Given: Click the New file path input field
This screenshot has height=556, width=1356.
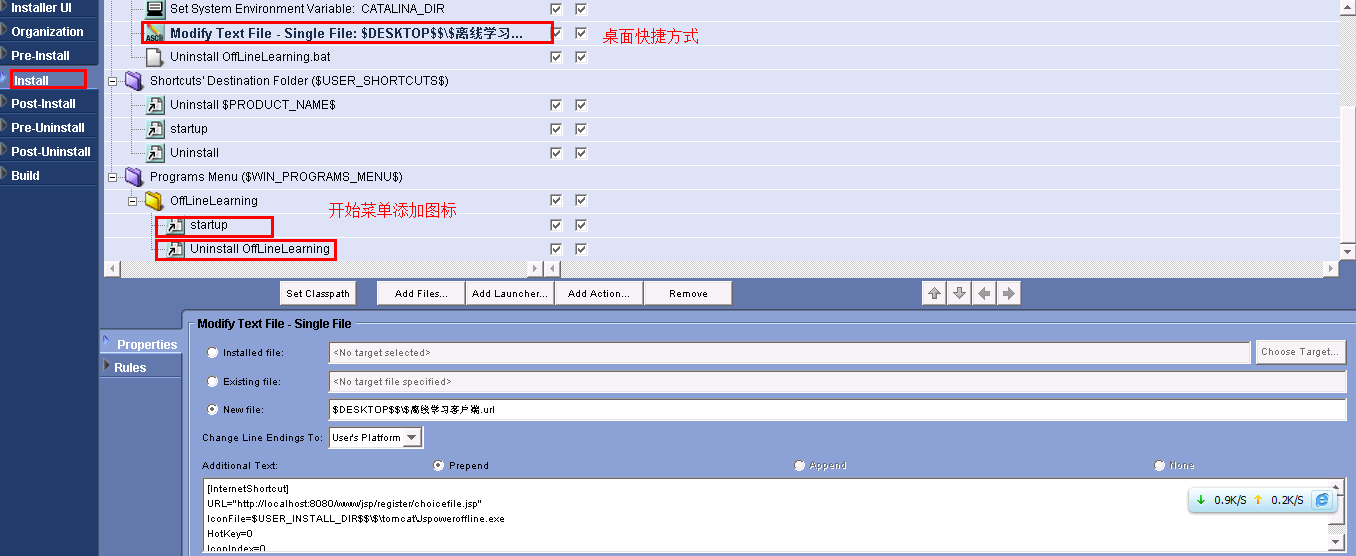Looking at the screenshot, I should coord(838,410).
